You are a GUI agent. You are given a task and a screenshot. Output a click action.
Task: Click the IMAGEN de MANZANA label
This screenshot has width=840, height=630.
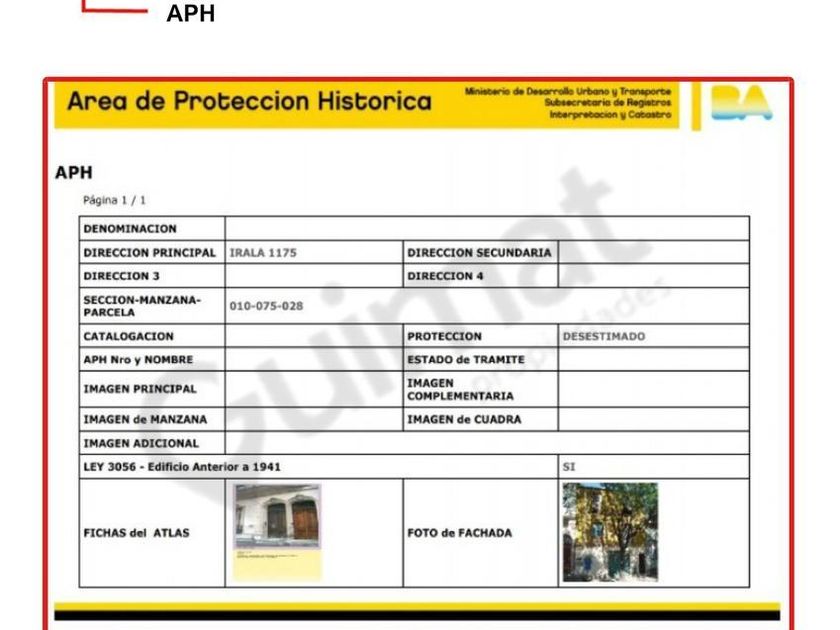click(145, 419)
